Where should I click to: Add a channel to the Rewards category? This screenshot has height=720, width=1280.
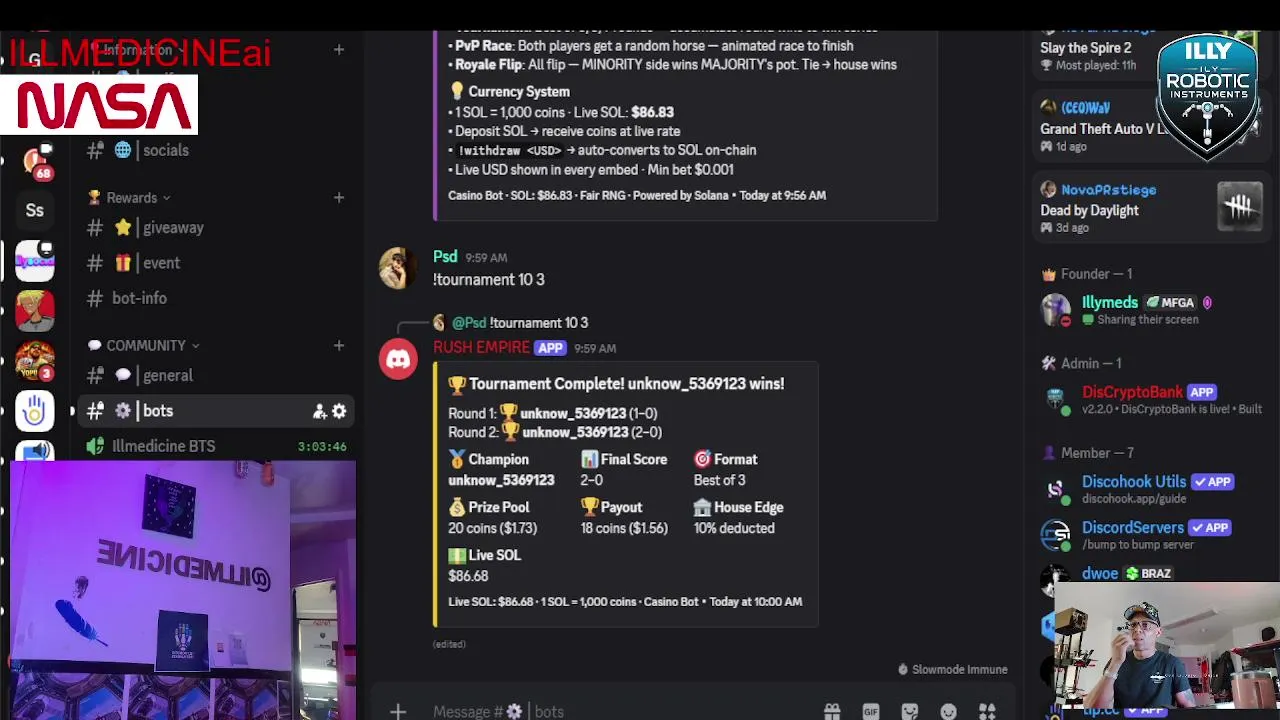click(x=338, y=198)
